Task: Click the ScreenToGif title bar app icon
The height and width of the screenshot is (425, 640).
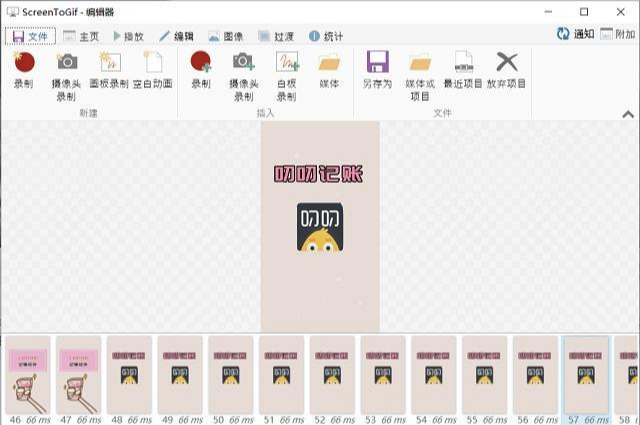Action: [x=13, y=12]
